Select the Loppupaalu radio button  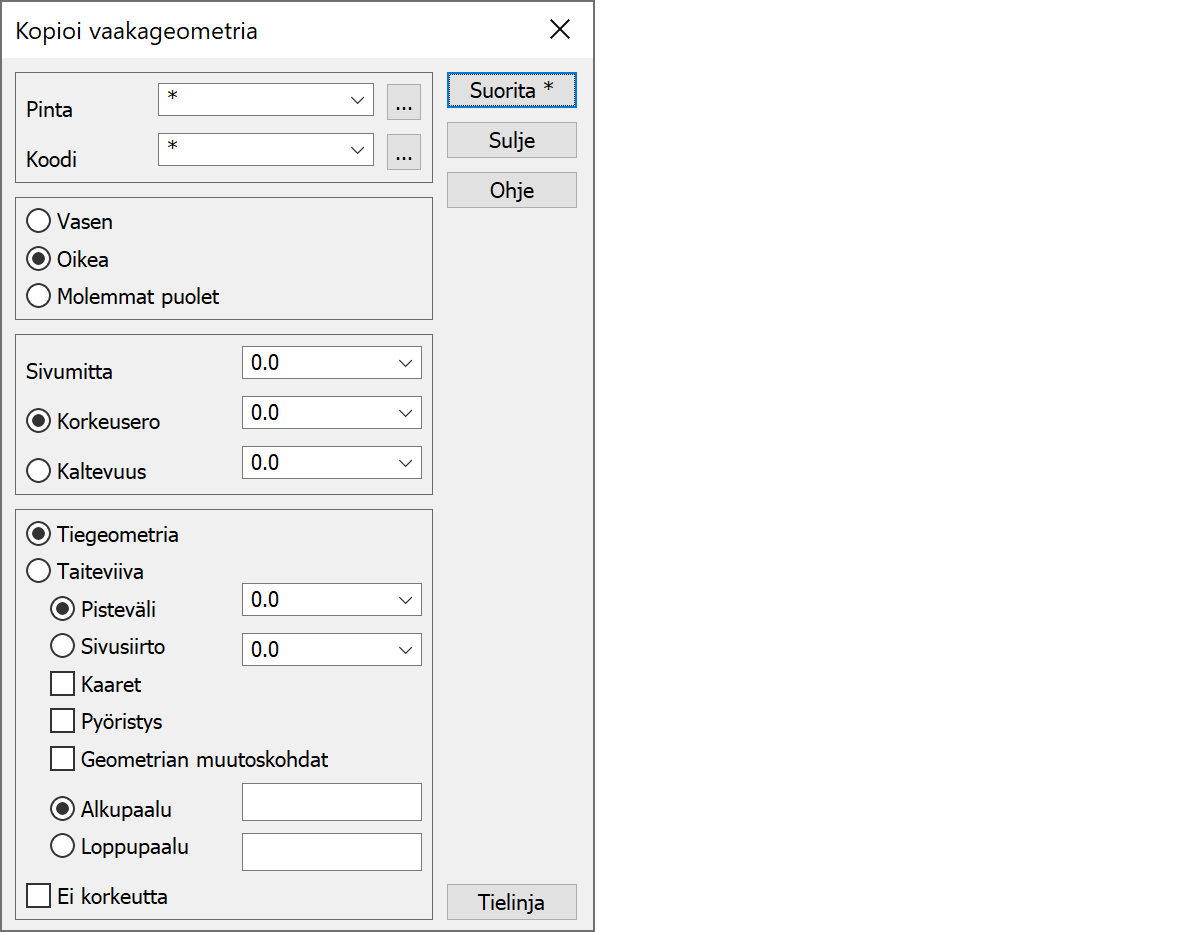[63, 846]
